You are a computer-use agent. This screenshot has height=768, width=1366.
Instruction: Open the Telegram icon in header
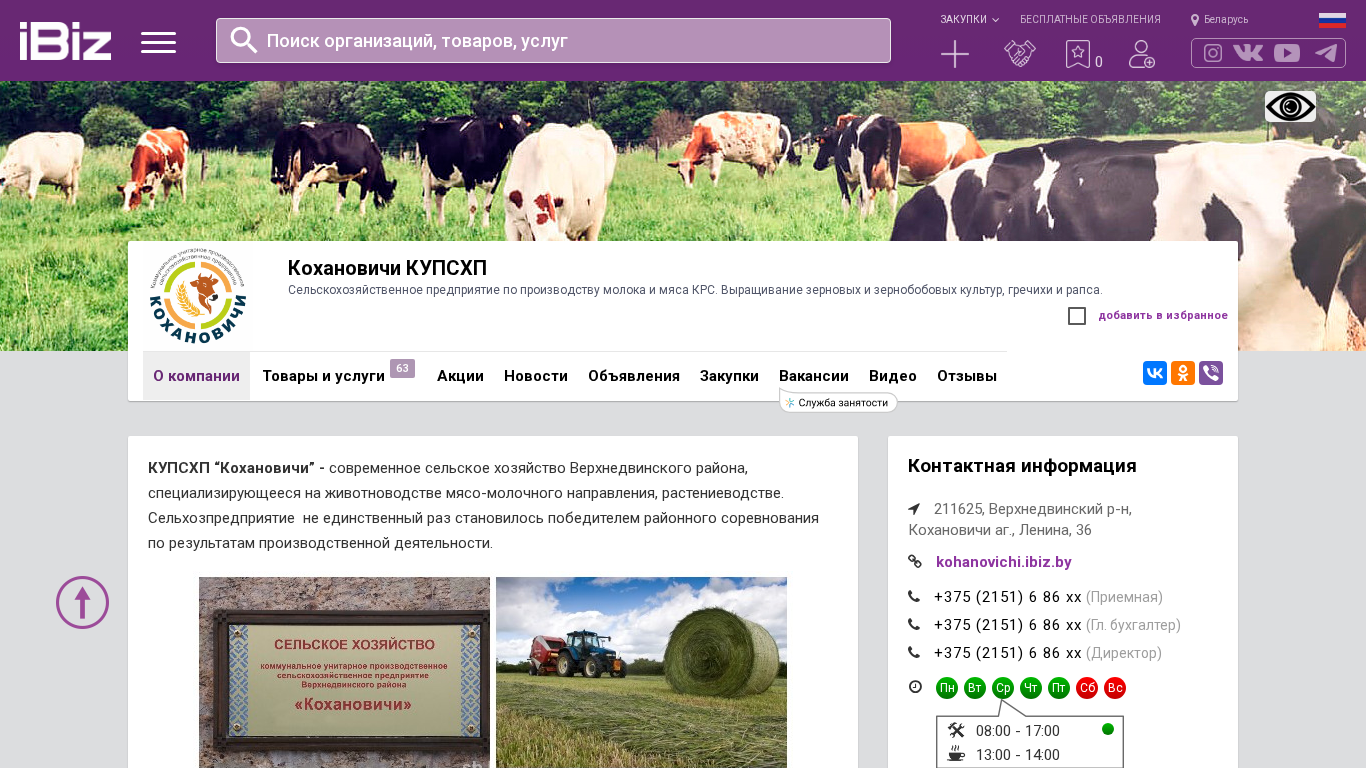[1326, 53]
